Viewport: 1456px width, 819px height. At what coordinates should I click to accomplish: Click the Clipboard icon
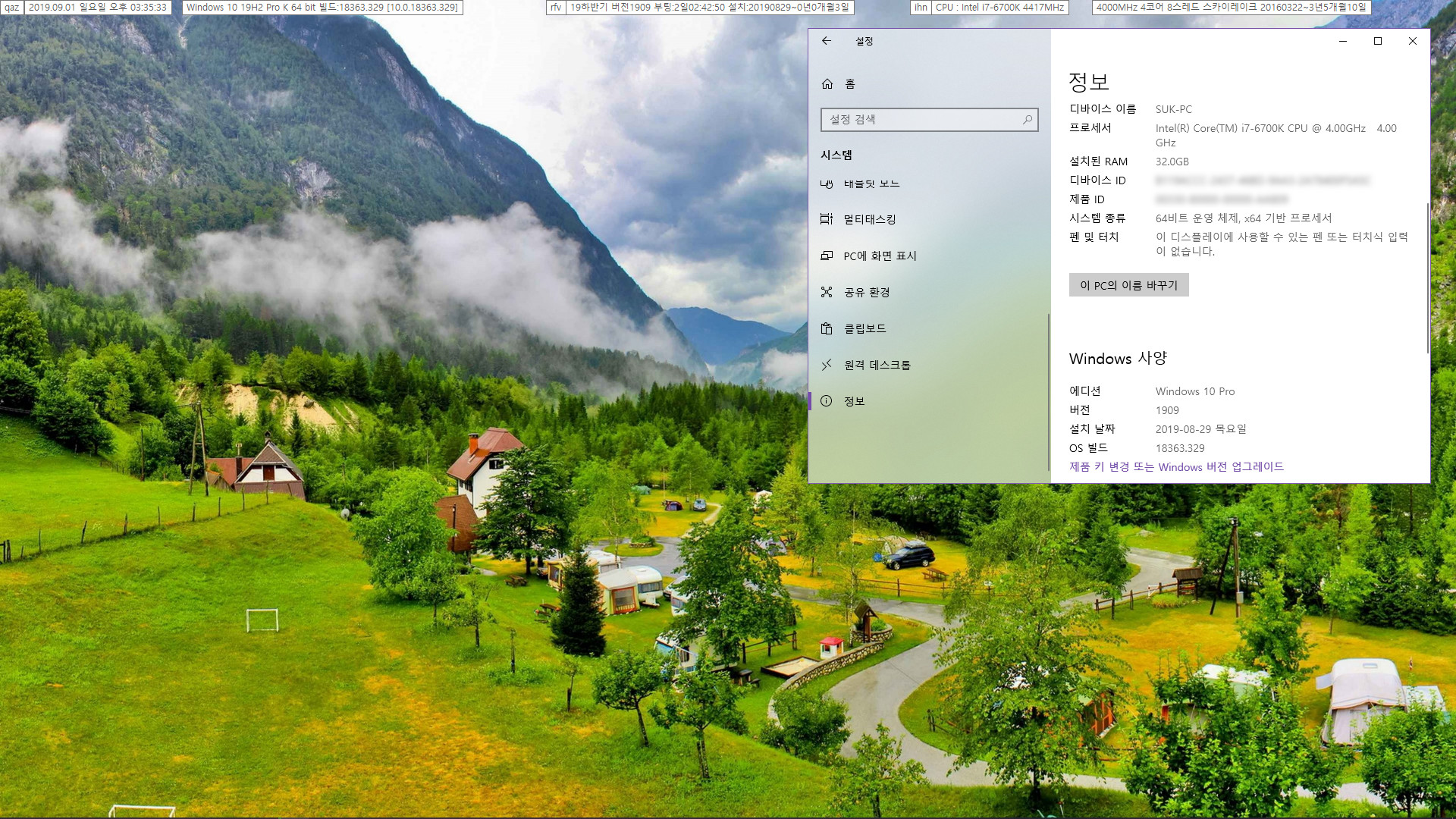pyautogui.click(x=827, y=328)
